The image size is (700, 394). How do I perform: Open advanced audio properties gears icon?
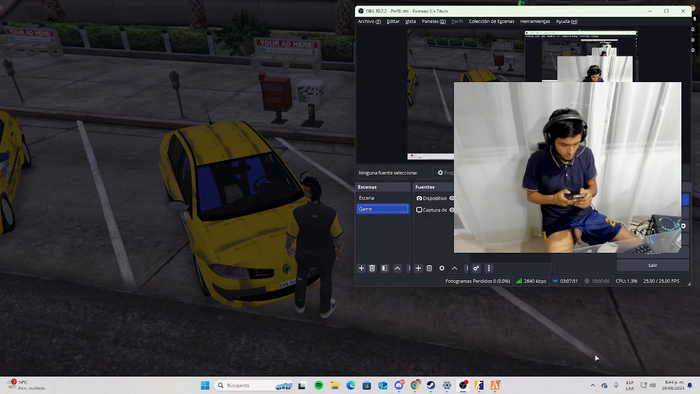[476, 268]
